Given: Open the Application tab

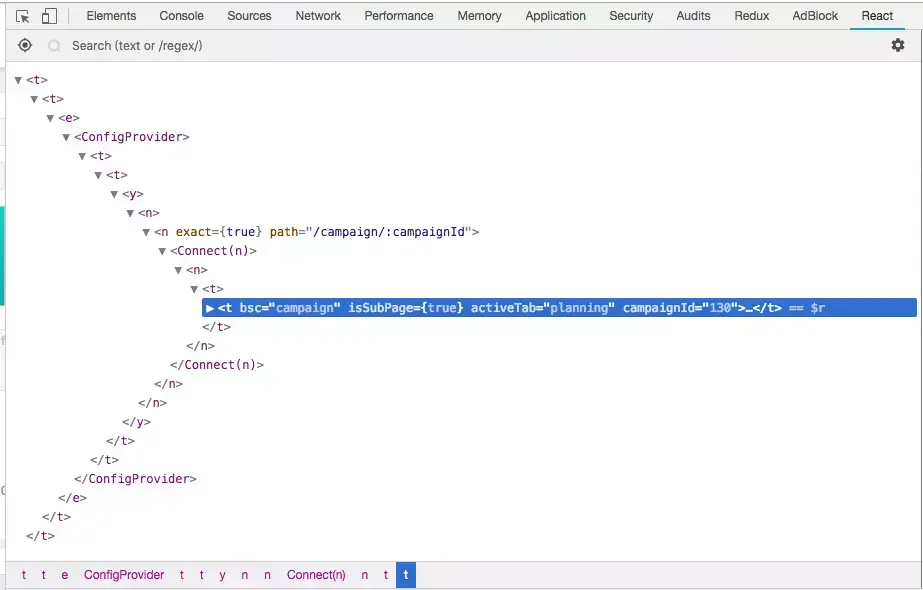Looking at the screenshot, I should 555,16.
